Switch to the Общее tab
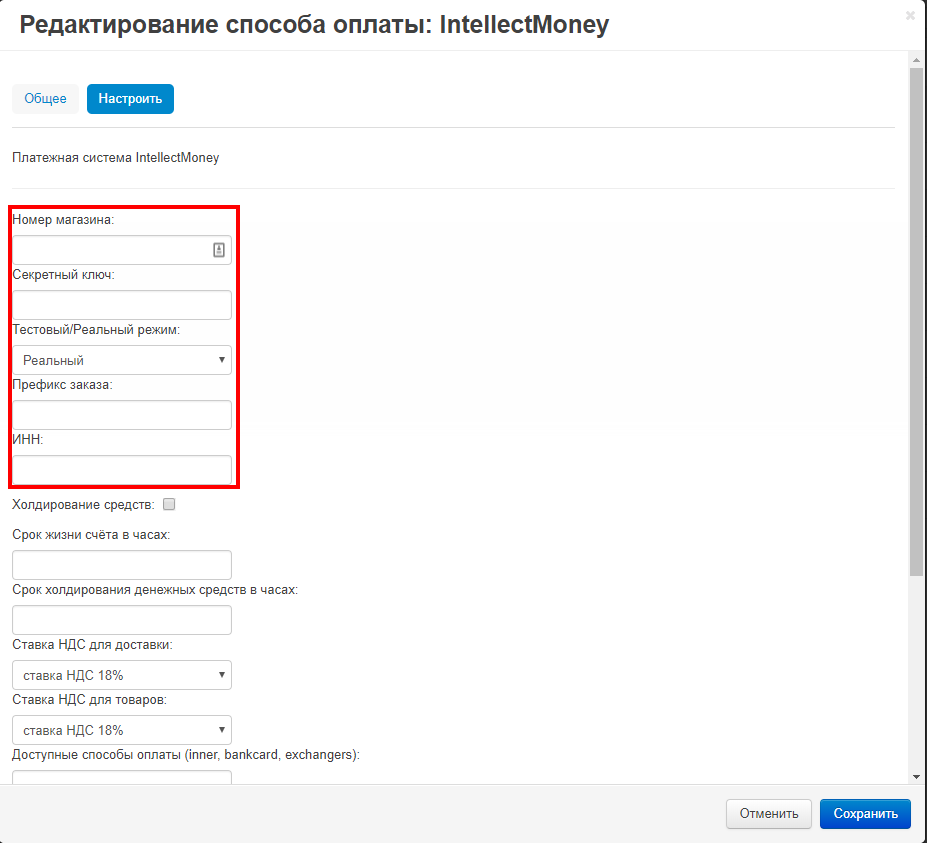The width and height of the screenshot is (927, 843). coord(46,99)
